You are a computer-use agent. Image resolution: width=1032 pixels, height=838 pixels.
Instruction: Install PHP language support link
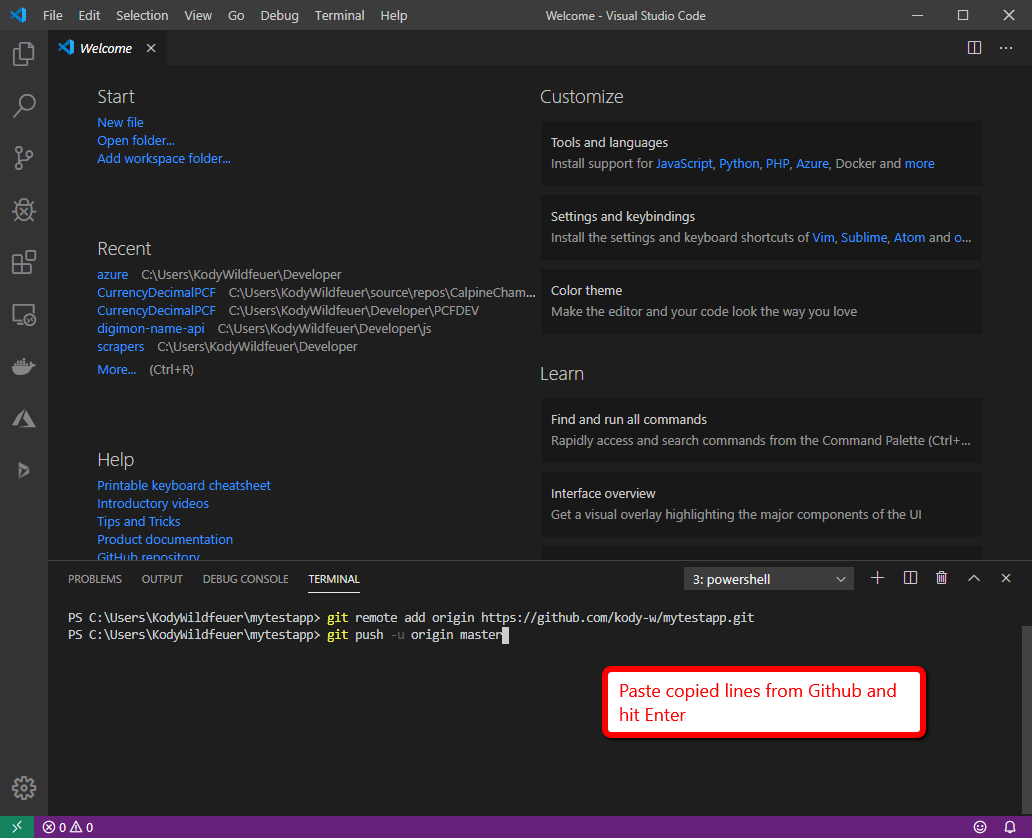[777, 163]
